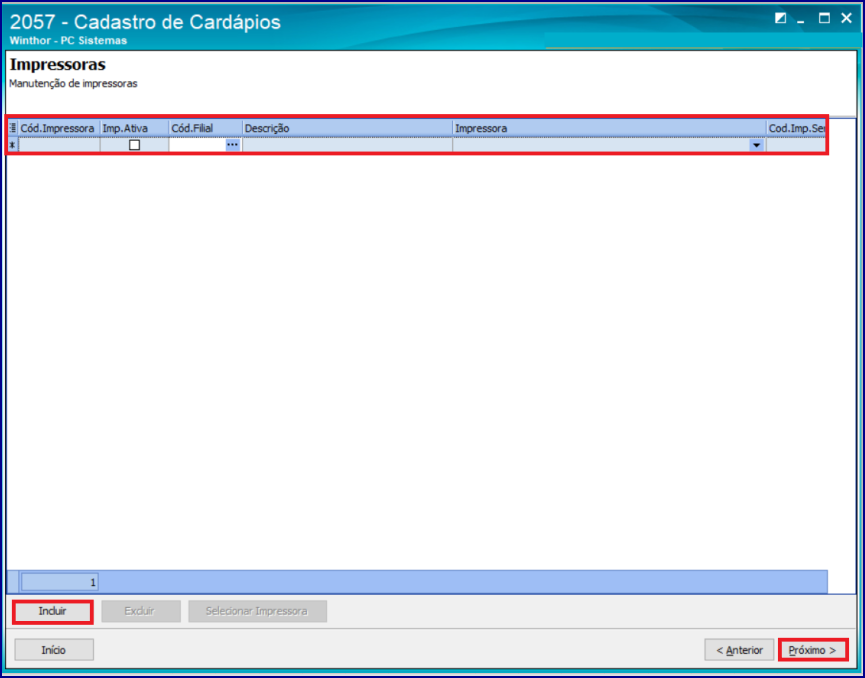The height and width of the screenshot is (678, 865).
Task: Click the Cód.Filial input cell
Action: tap(197, 145)
